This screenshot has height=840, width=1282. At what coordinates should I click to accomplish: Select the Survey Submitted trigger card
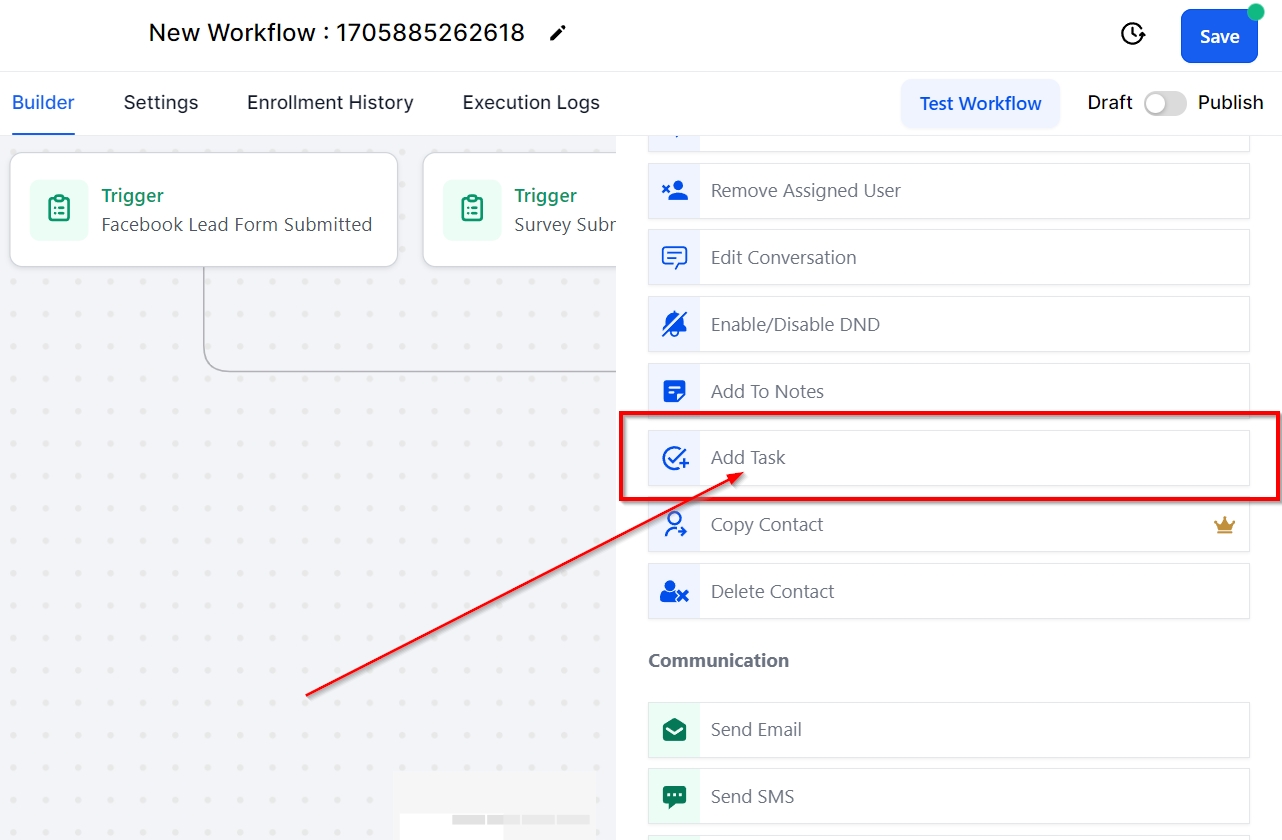click(520, 210)
